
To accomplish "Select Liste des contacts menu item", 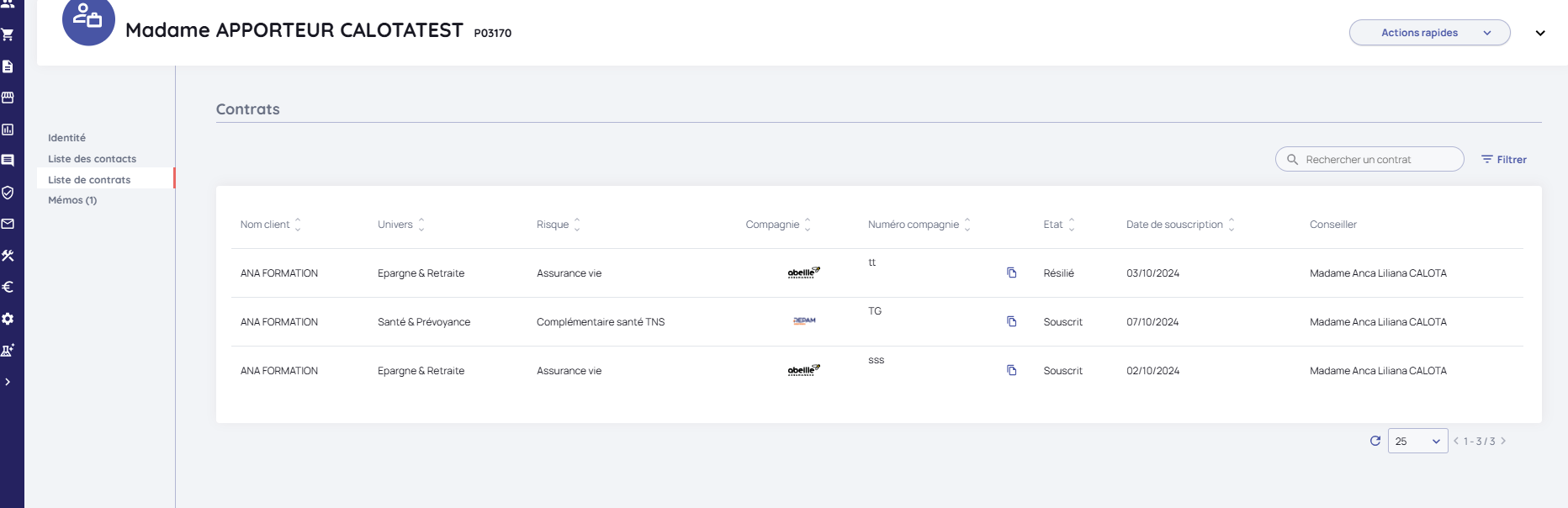I will [x=92, y=159].
